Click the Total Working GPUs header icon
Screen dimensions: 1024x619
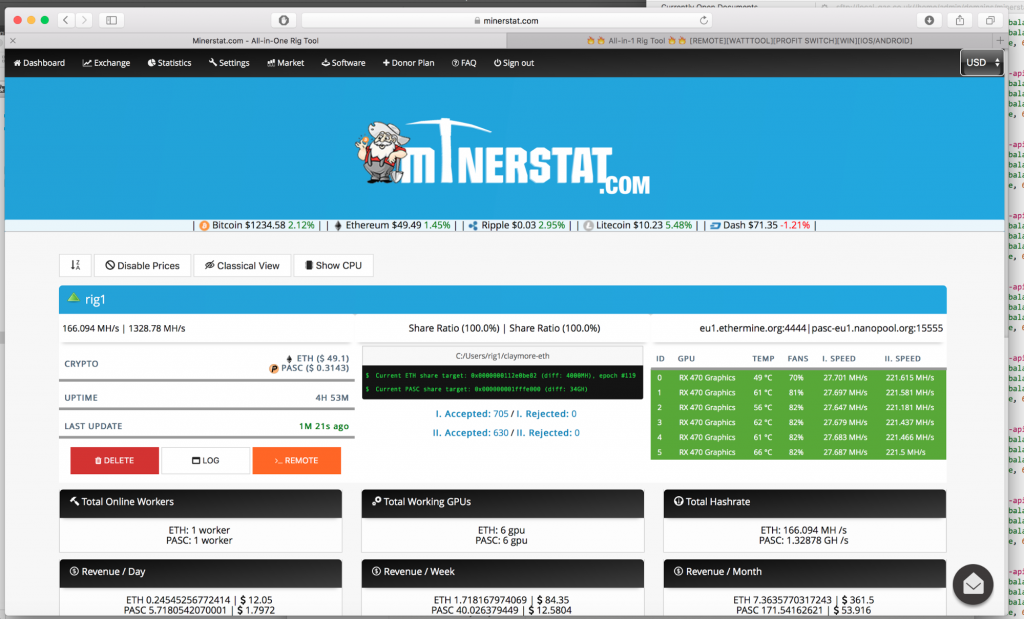376,501
